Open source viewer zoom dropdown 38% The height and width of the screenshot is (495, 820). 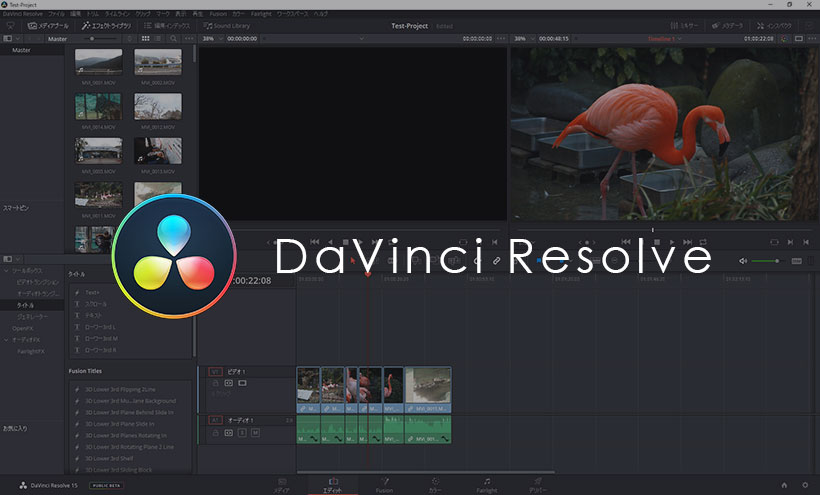click(x=212, y=39)
